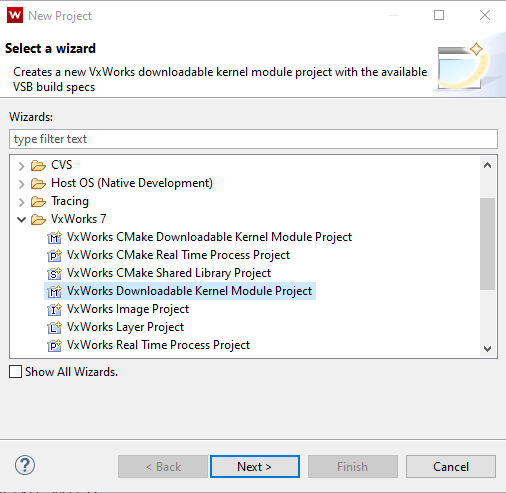The image size is (506, 493).
Task: Click the Host OS folder icon
Action: pyautogui.click(x=38, y=183)
